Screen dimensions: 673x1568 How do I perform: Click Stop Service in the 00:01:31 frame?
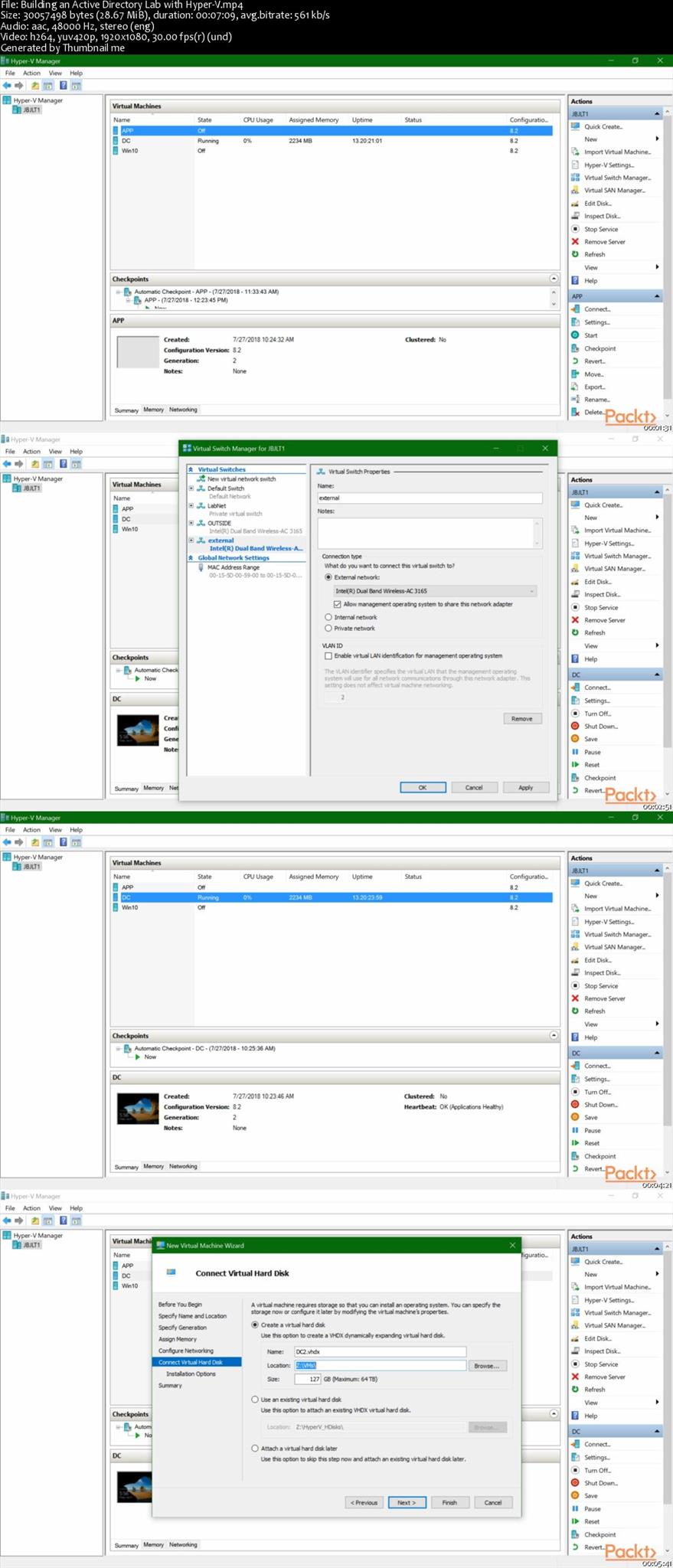(601, 229)
